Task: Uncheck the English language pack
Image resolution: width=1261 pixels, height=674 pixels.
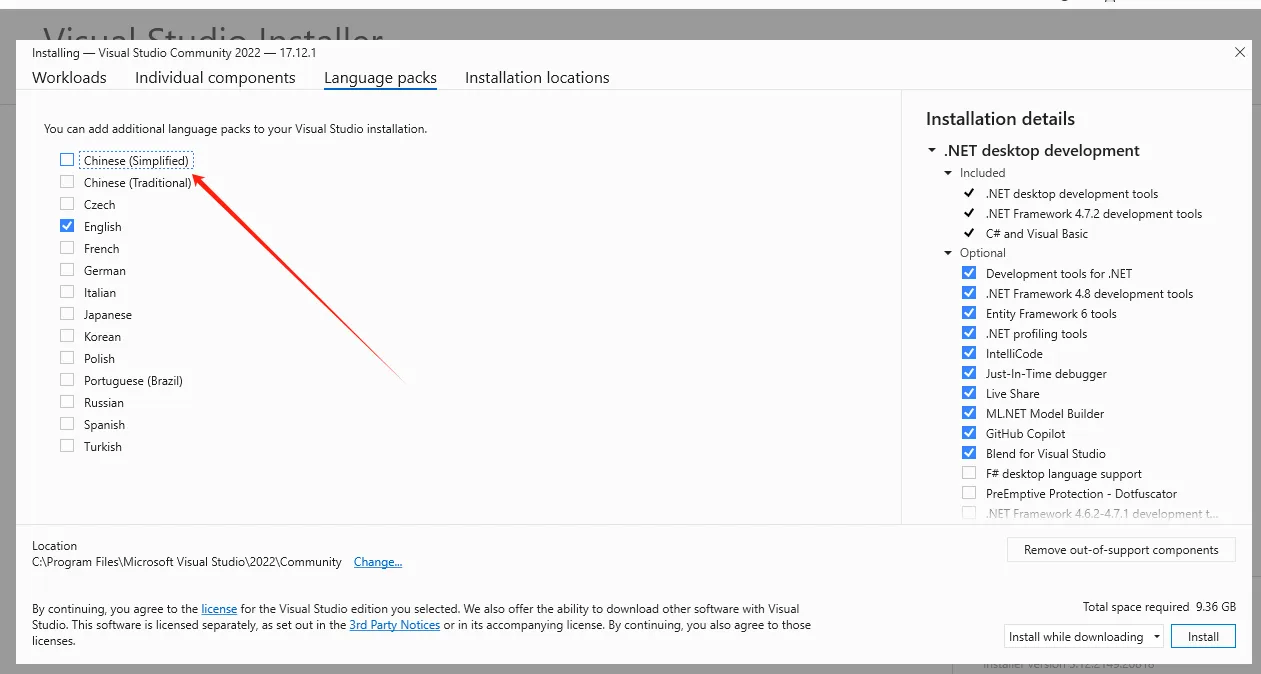Action: [67, 226]
